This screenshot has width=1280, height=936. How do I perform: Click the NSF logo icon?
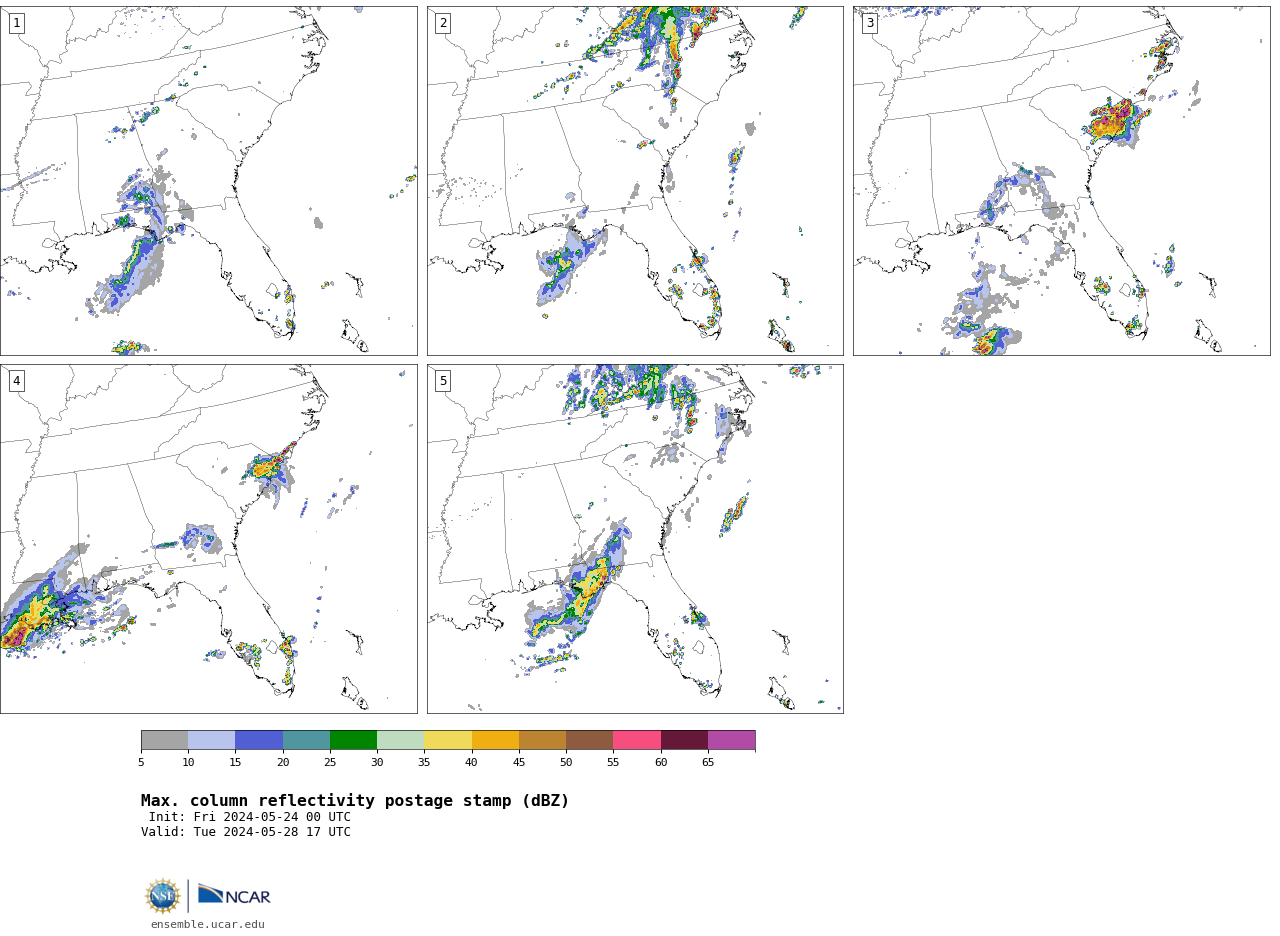tap(163, 896)
